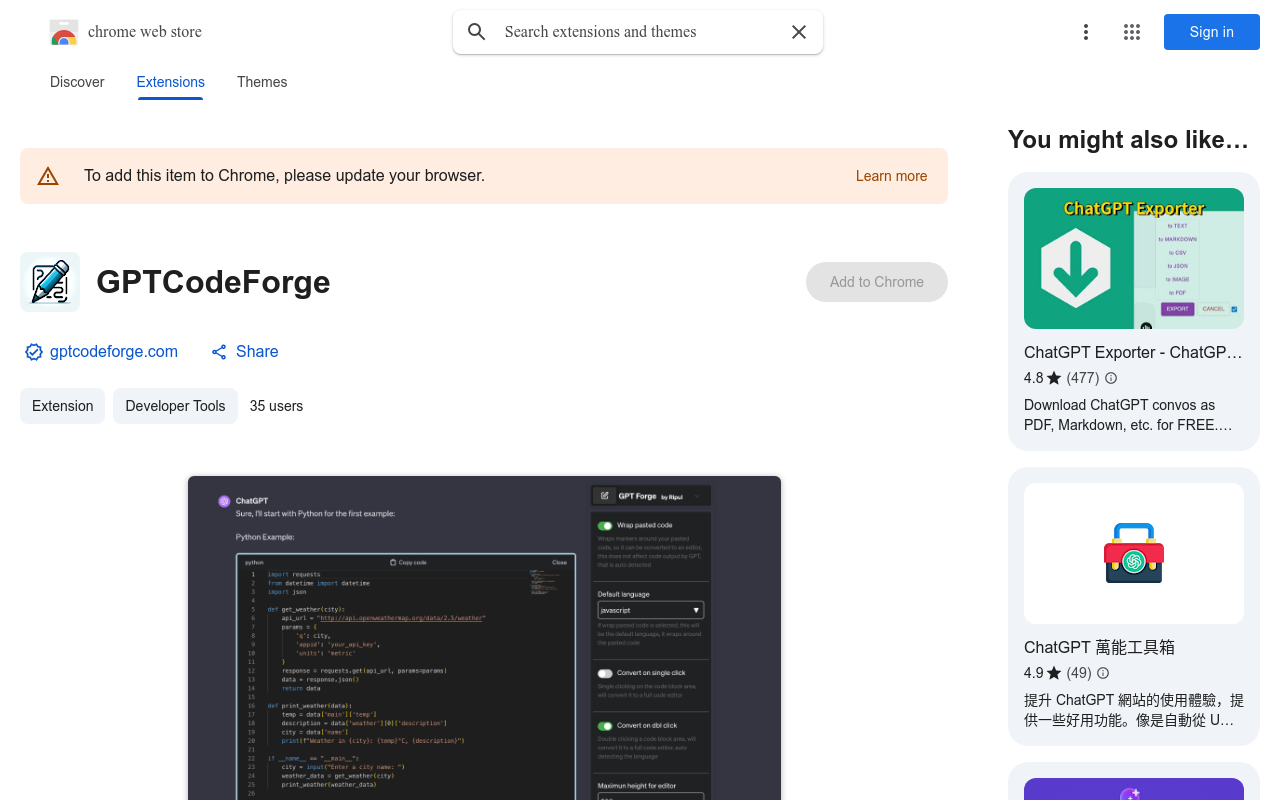The height and width of the screenshot is (800, 1280).
Task: Toggle Convert on single click in screenshot
Action: pos(605,673)
